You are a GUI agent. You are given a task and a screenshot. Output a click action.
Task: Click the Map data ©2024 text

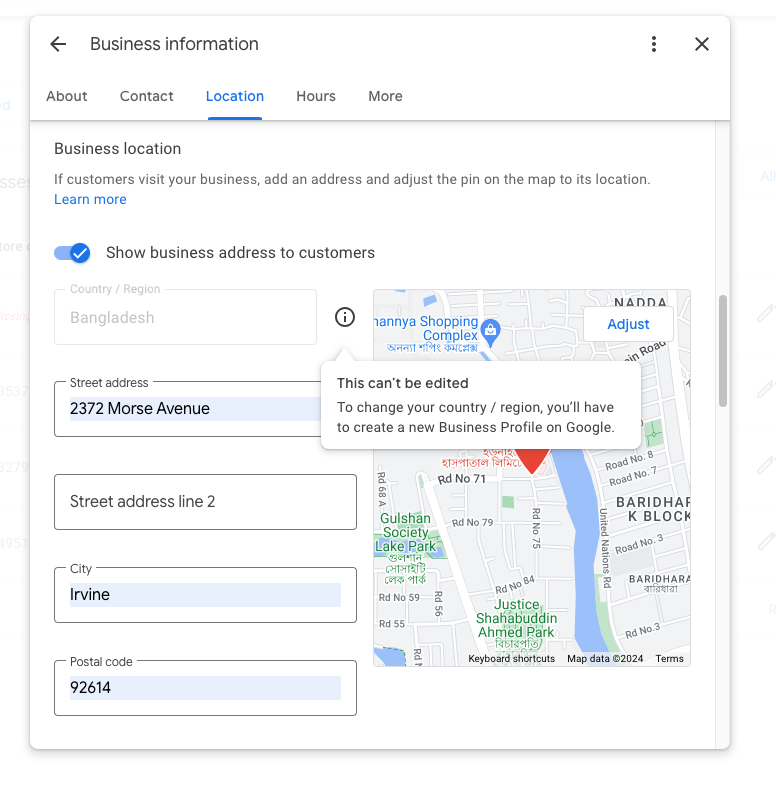coord(605,659)
